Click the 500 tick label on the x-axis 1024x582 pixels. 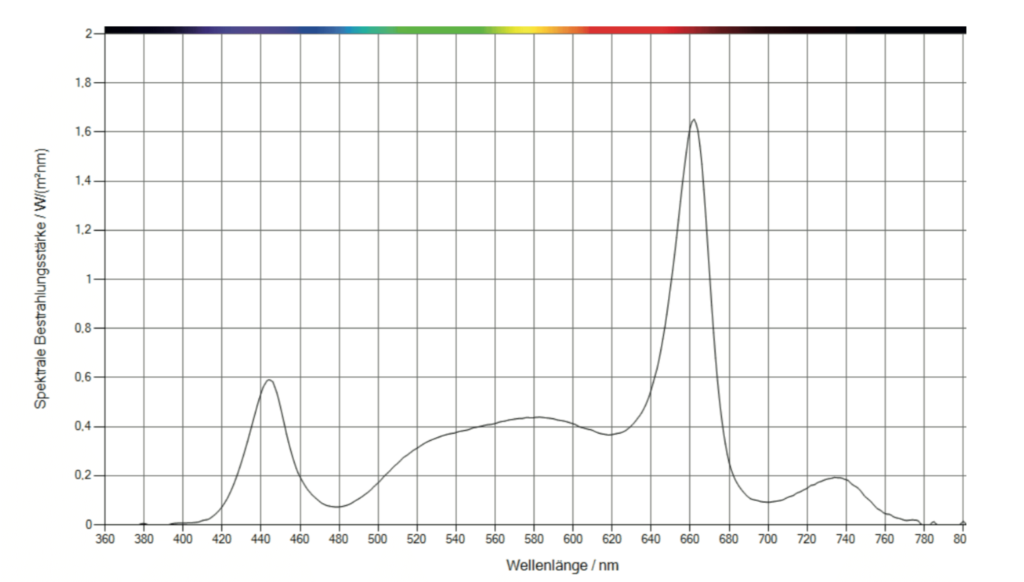[x=378, y=540]
